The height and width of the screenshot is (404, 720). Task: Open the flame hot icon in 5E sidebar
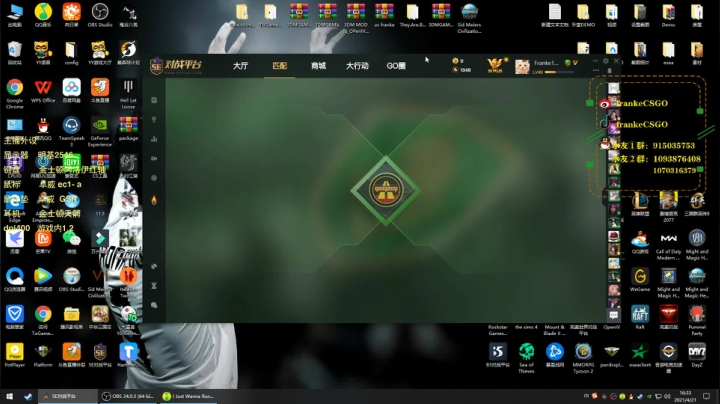(x=154, y=200)
